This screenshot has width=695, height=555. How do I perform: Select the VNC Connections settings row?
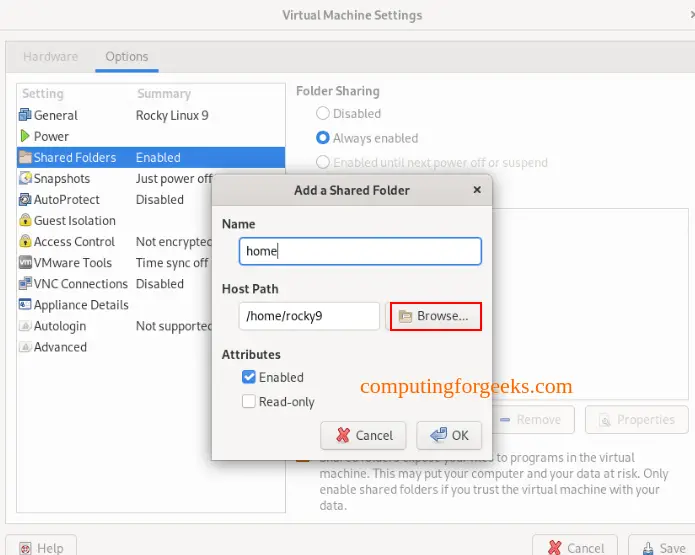pos(114,284)
